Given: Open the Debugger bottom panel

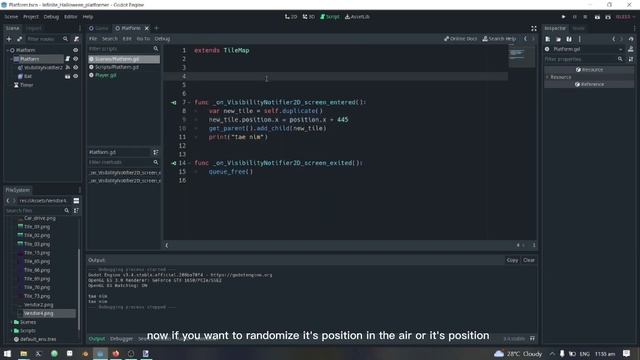Looking at the screenshot, I should pos(121,339).
